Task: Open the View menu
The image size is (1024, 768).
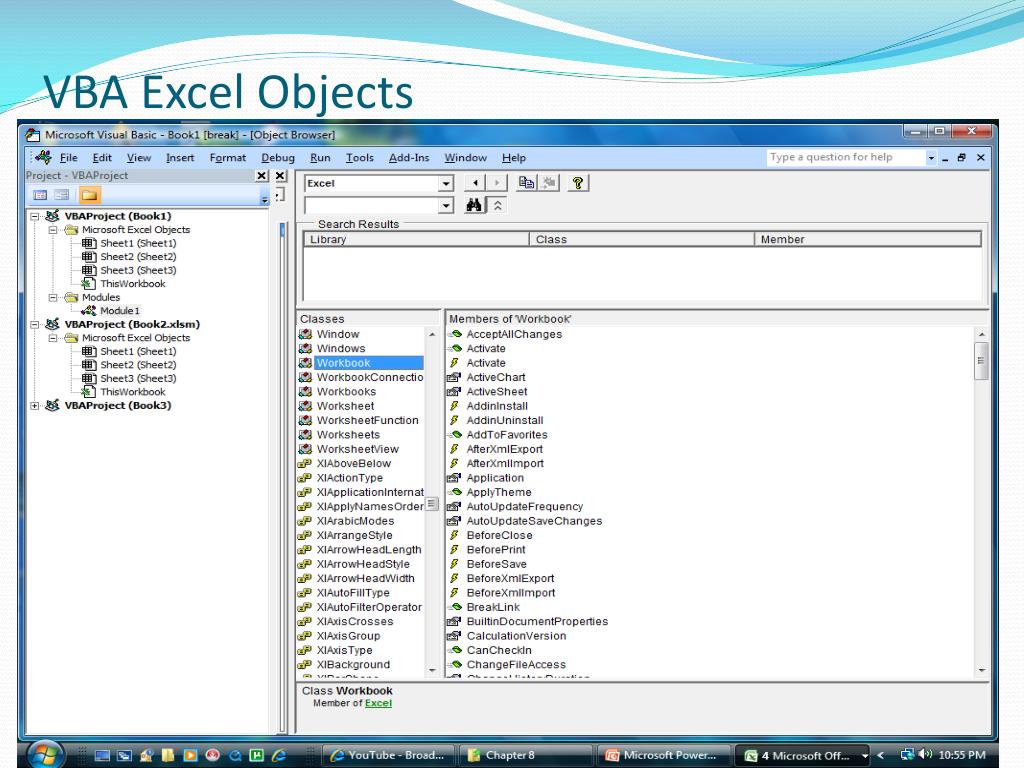Action: coord(138,157)
